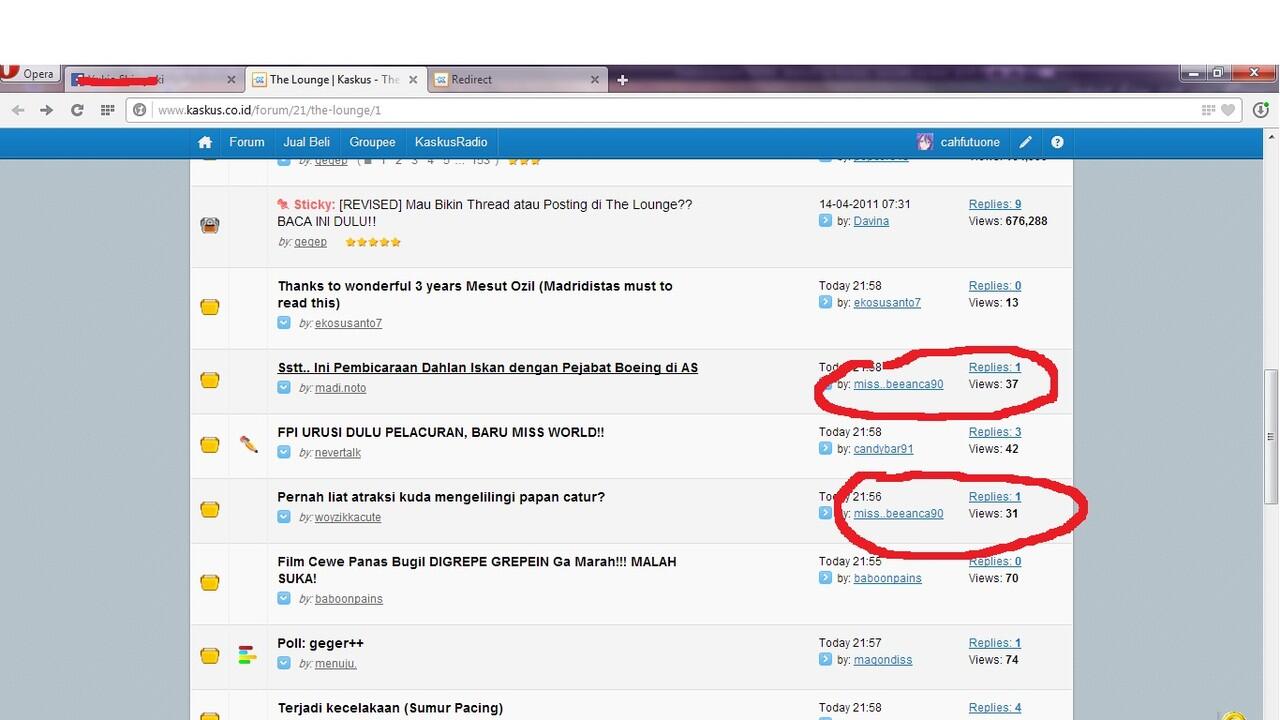Open the cahfutuone user profile
Viewport: 1280px width, 720px height.
click(970, 142)
